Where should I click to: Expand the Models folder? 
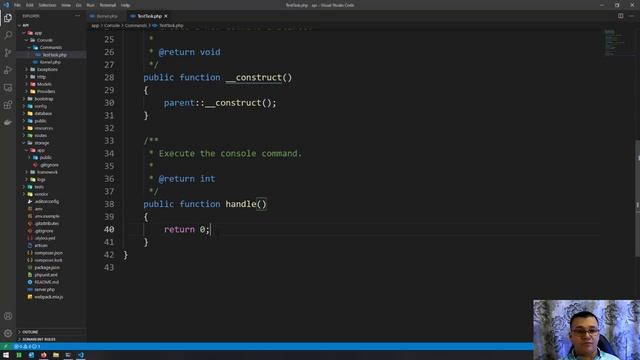[x=44, y=84]
